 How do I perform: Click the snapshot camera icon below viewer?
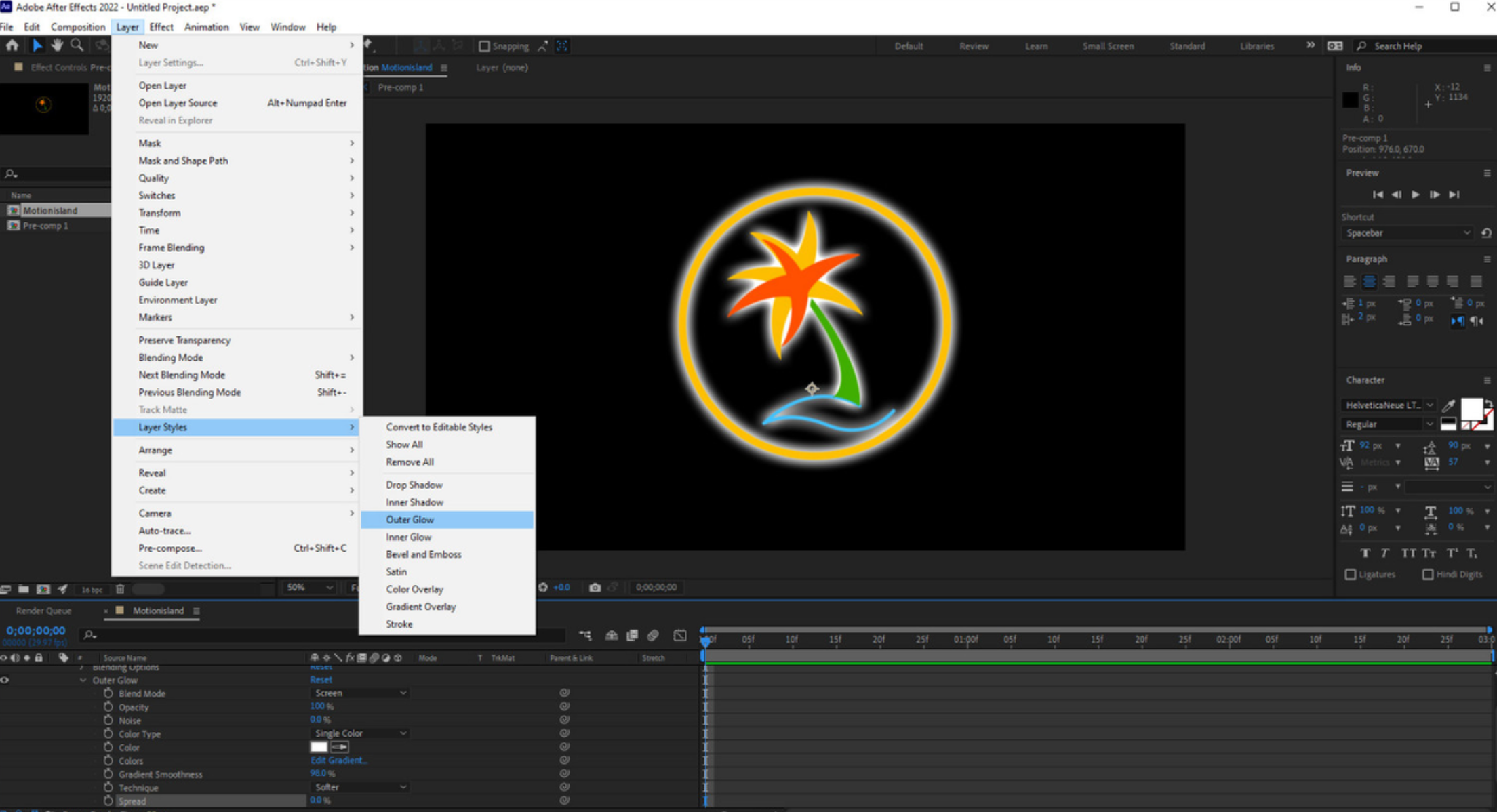coord(595,588)
